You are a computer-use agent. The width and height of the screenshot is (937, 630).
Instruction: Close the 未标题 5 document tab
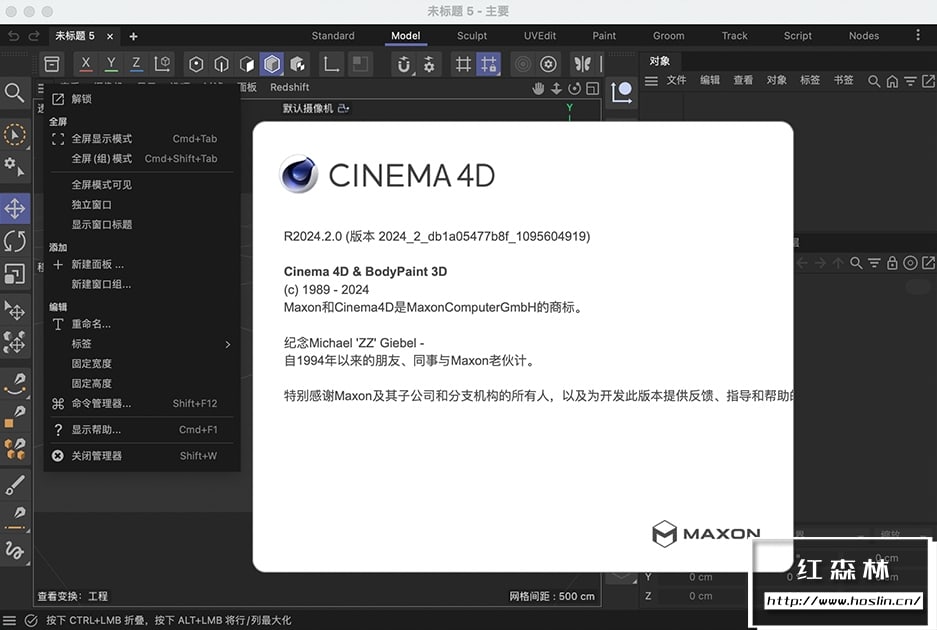tap(110, 36)
